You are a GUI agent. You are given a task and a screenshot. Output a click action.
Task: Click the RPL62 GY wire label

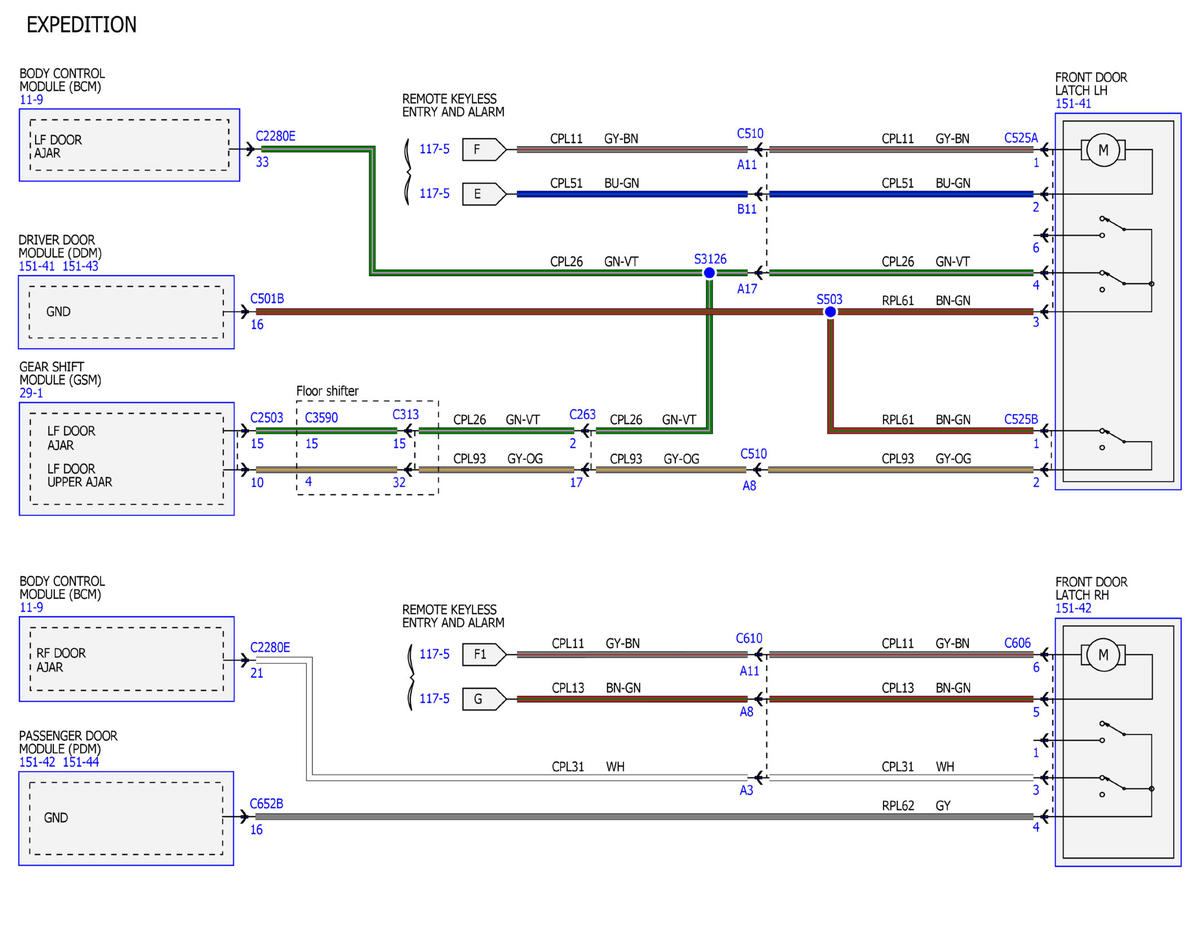915,805
